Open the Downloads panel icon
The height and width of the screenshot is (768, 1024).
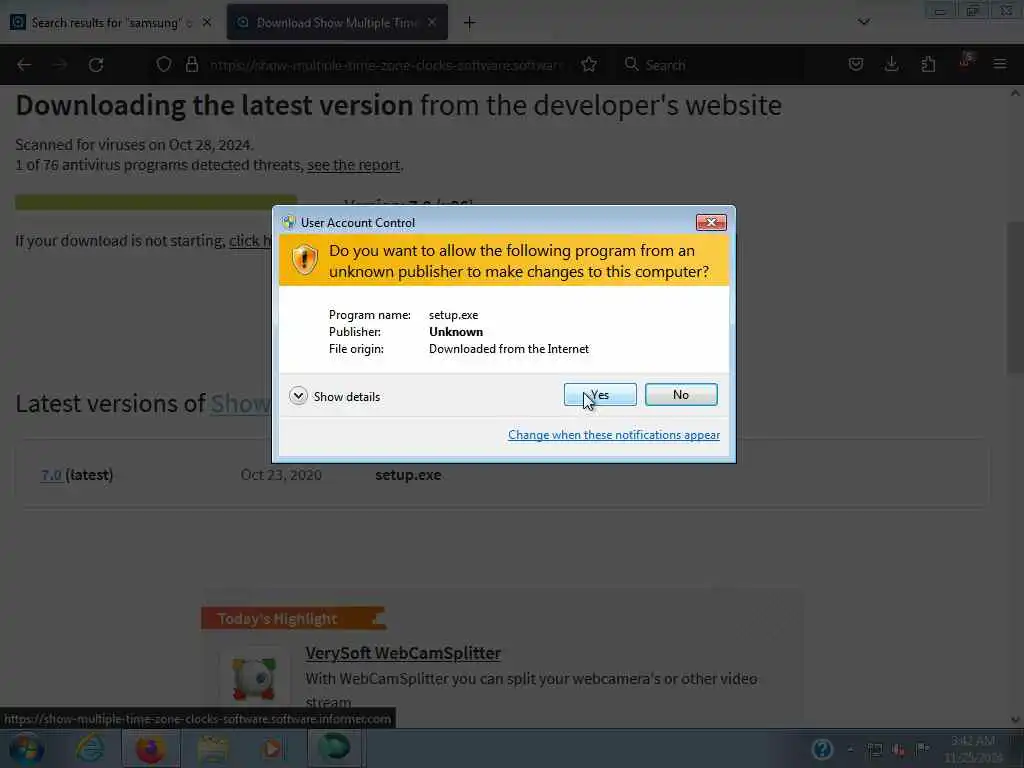891,64
